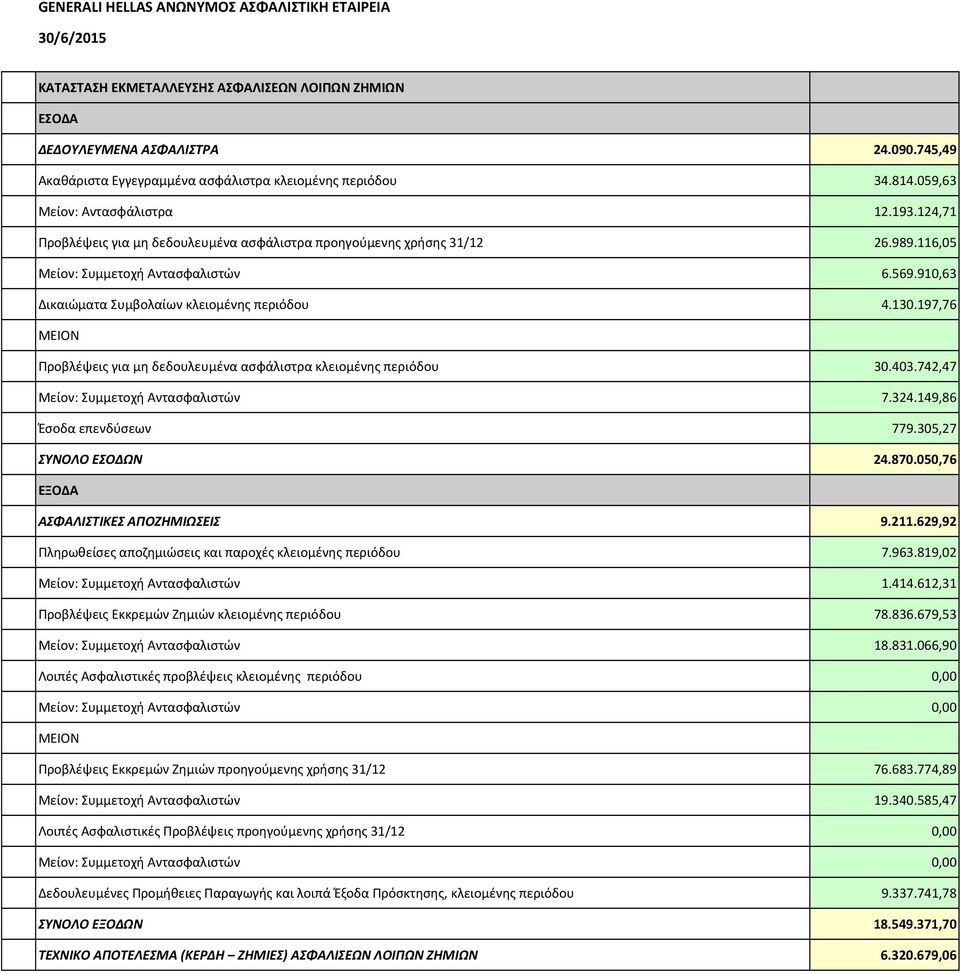The height and width of the screenshot is (974, 960).
Task: Click reinsurers' share value '6.569.910,63'
Action: pyautogui.click(x=918, y=274)
